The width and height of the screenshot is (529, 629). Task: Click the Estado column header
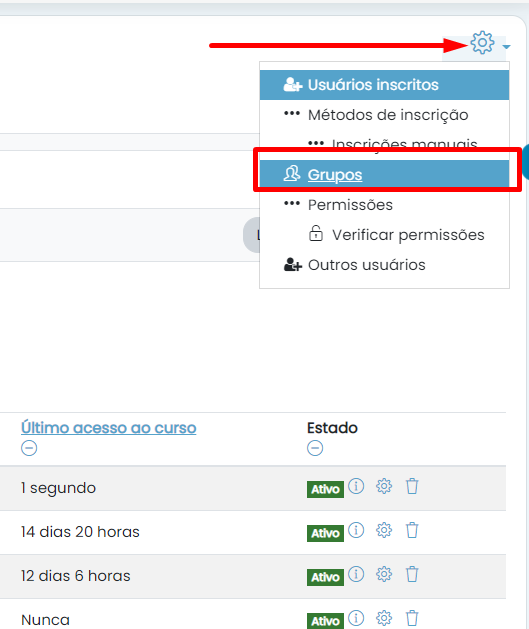pyautogui.click(x=332, y=428)
